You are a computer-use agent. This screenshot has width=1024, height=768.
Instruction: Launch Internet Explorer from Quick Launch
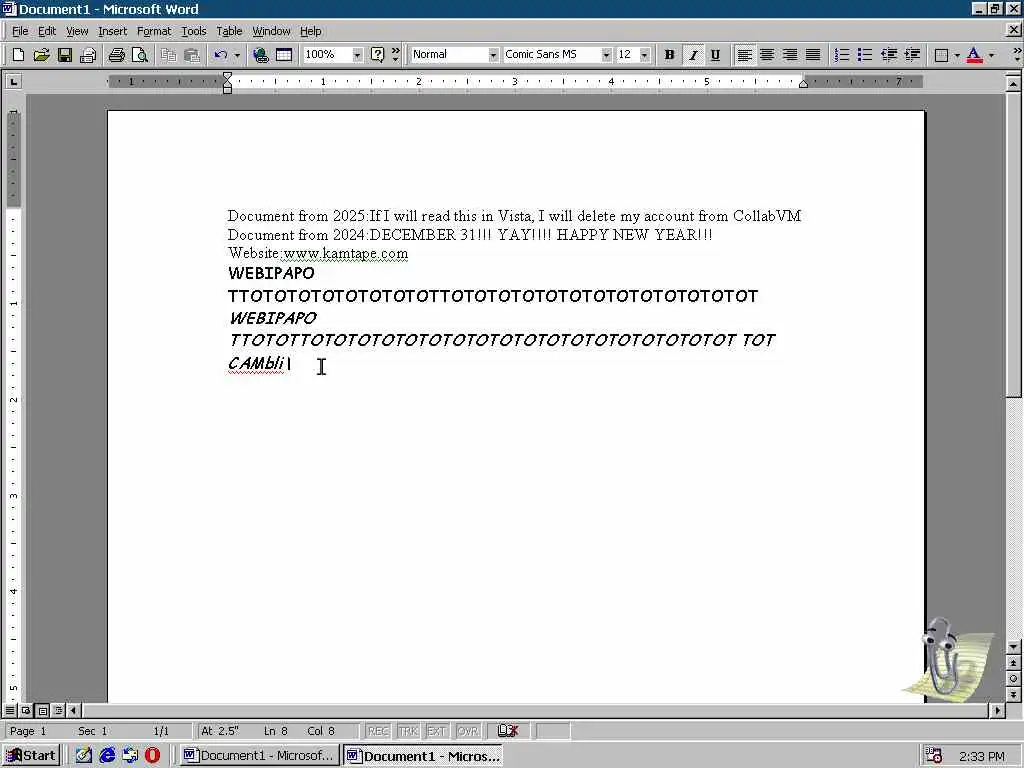[107, 756]
